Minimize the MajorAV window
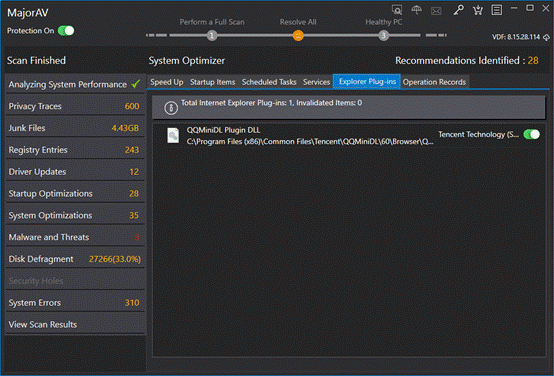This screenshot has width=554, height=376. (x=514, y=8)
